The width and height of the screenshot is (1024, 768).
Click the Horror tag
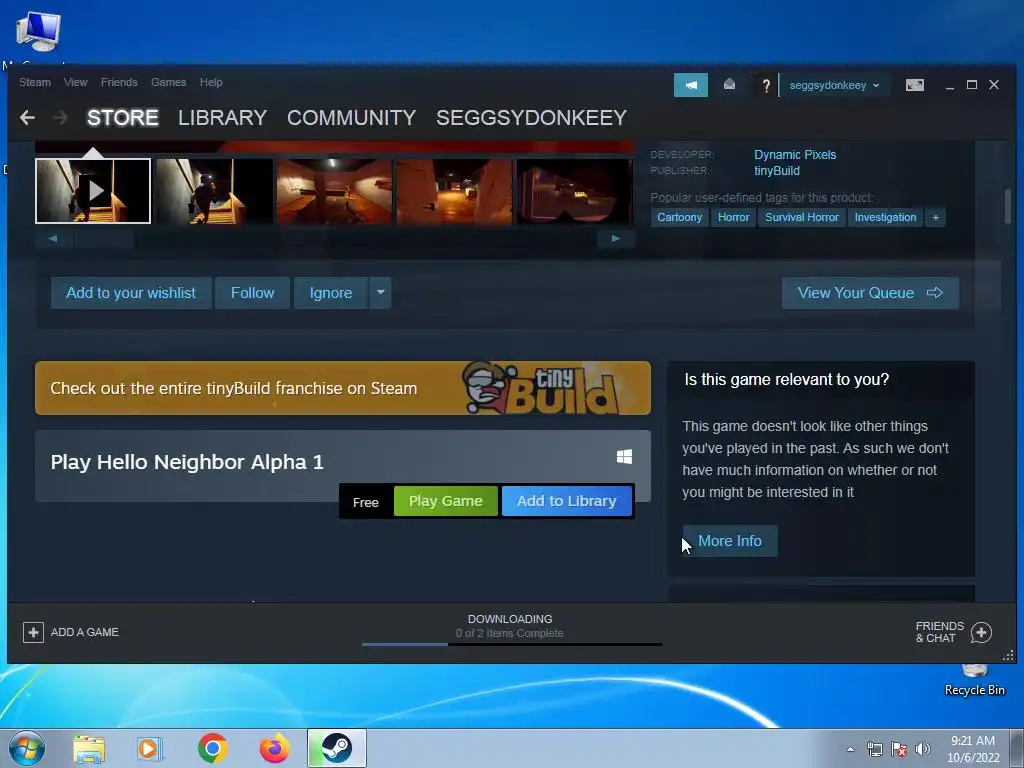[733, 217]
